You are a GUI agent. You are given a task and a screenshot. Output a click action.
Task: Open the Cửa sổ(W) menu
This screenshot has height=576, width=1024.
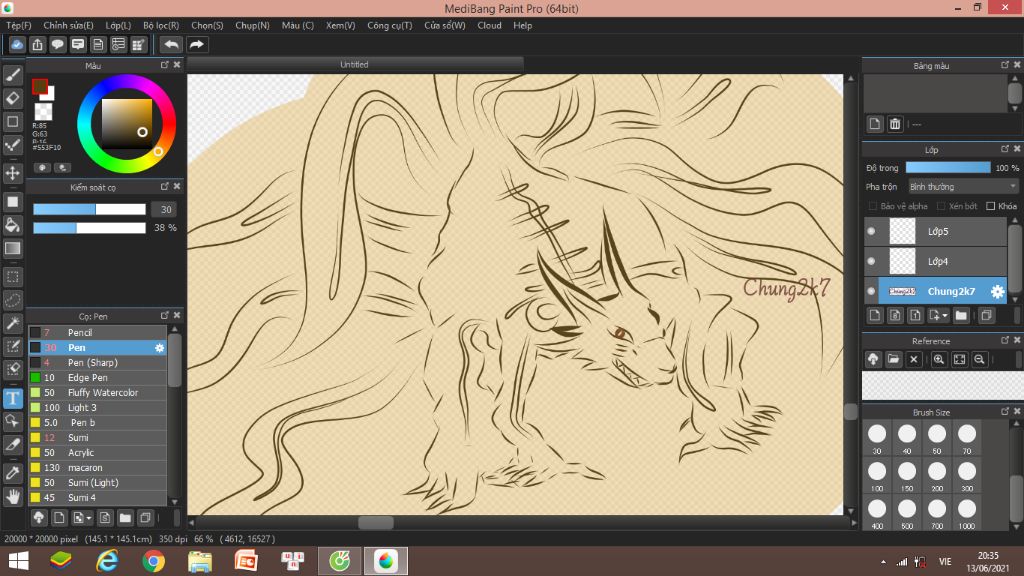(445, 25)
